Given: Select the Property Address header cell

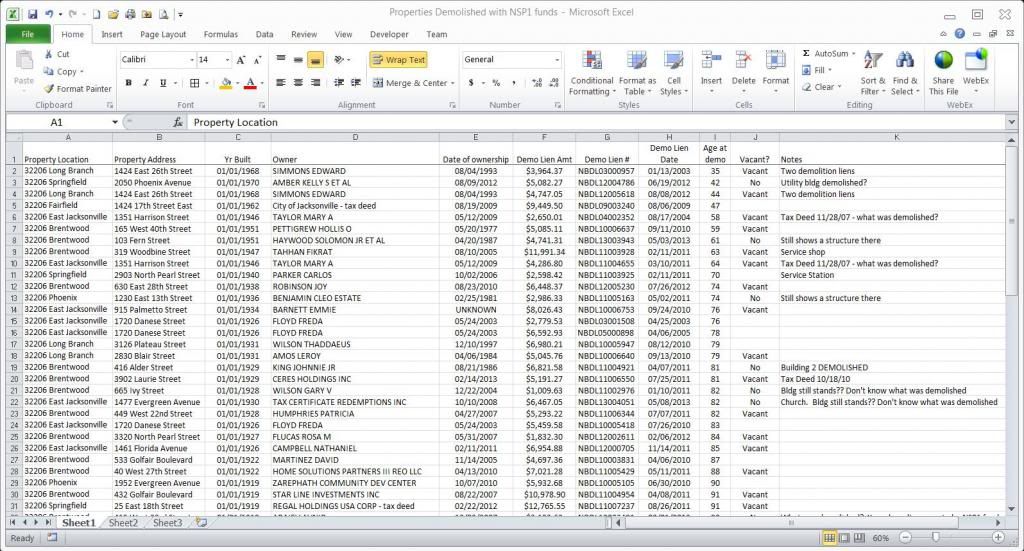Looking at the screenshot, I should coord(145,159).
